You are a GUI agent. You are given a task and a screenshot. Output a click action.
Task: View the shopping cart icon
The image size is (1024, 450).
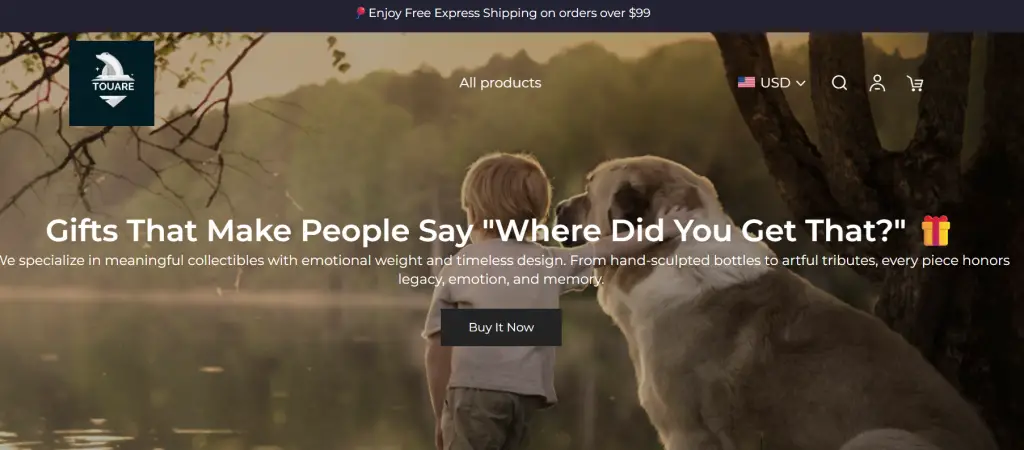pos(915,83)
